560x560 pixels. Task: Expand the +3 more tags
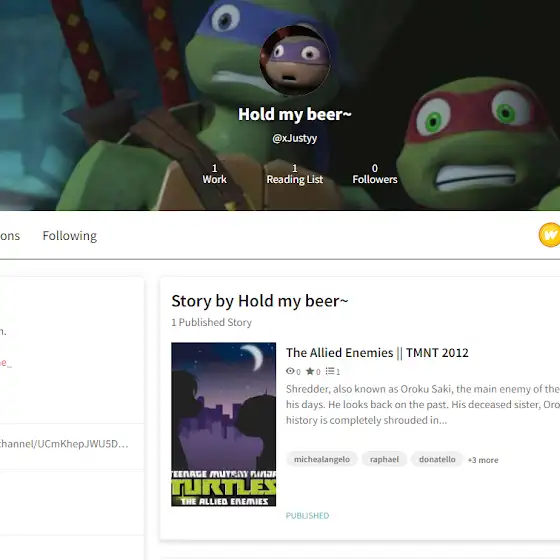click(x=483, y=460)
